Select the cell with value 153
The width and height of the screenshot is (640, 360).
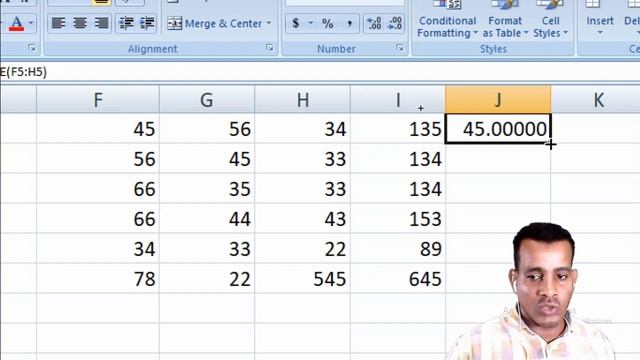tap(398, 219)
